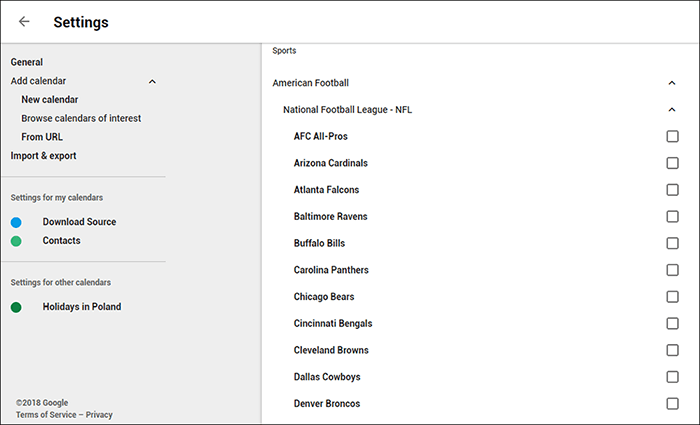Check the Arizona Cardinals checkbox
The image size is (700, 425).
672,163
